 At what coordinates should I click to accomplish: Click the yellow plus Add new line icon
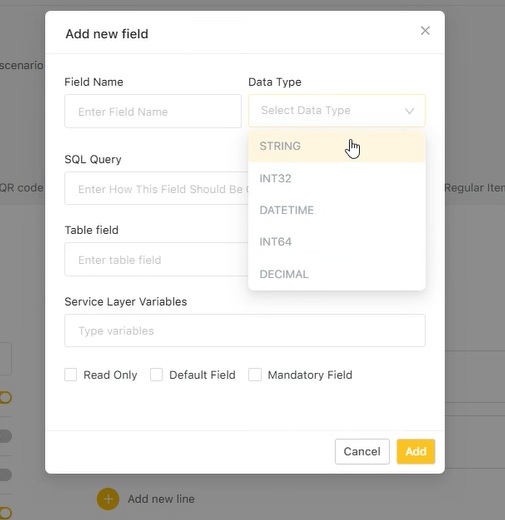click(108, 499)
